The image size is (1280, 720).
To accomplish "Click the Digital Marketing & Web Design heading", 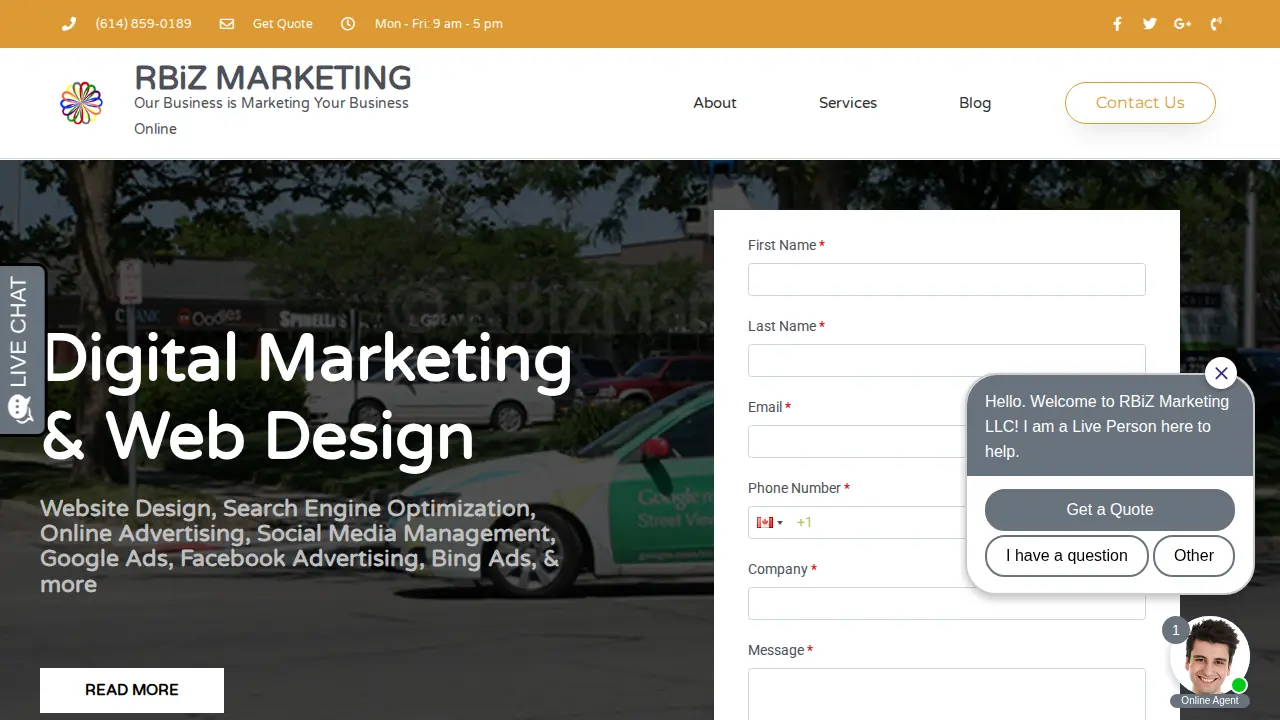I will pyautogui.click(x=308, y=398).
